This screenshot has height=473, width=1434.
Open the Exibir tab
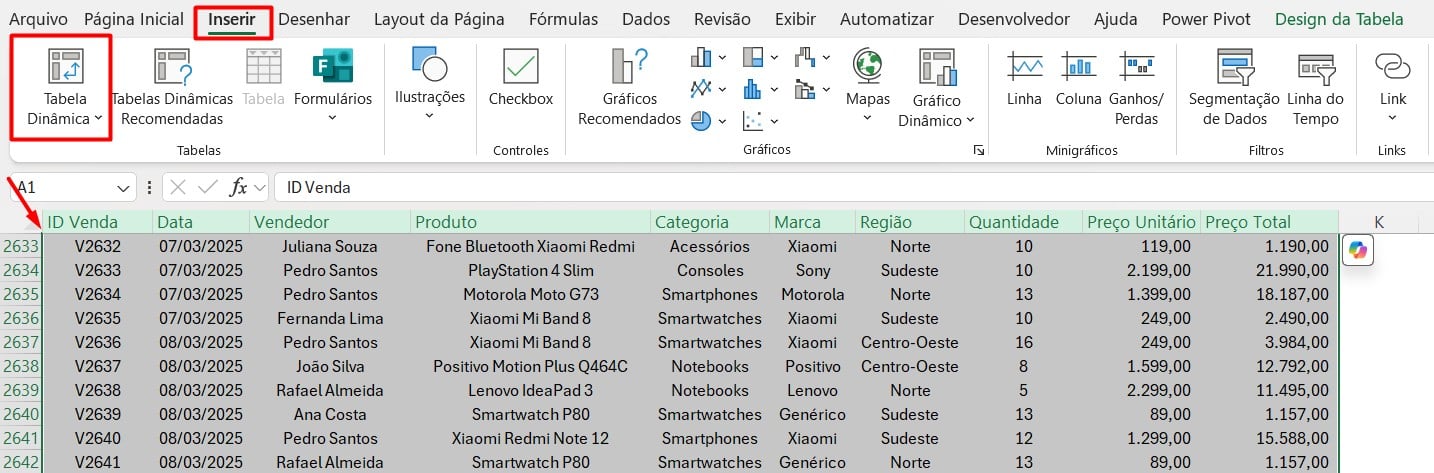[795, 19]
